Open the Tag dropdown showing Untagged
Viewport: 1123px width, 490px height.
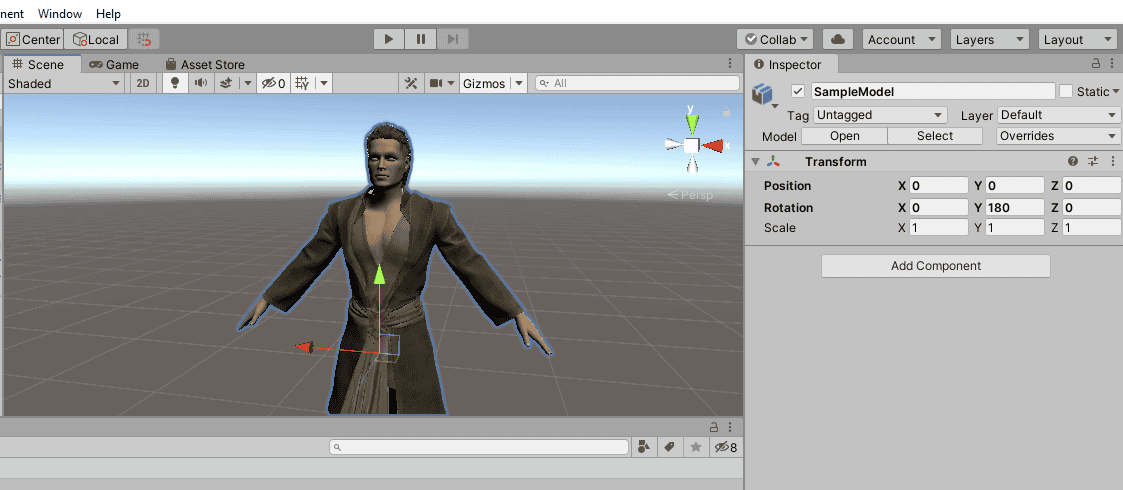(880, 115)
